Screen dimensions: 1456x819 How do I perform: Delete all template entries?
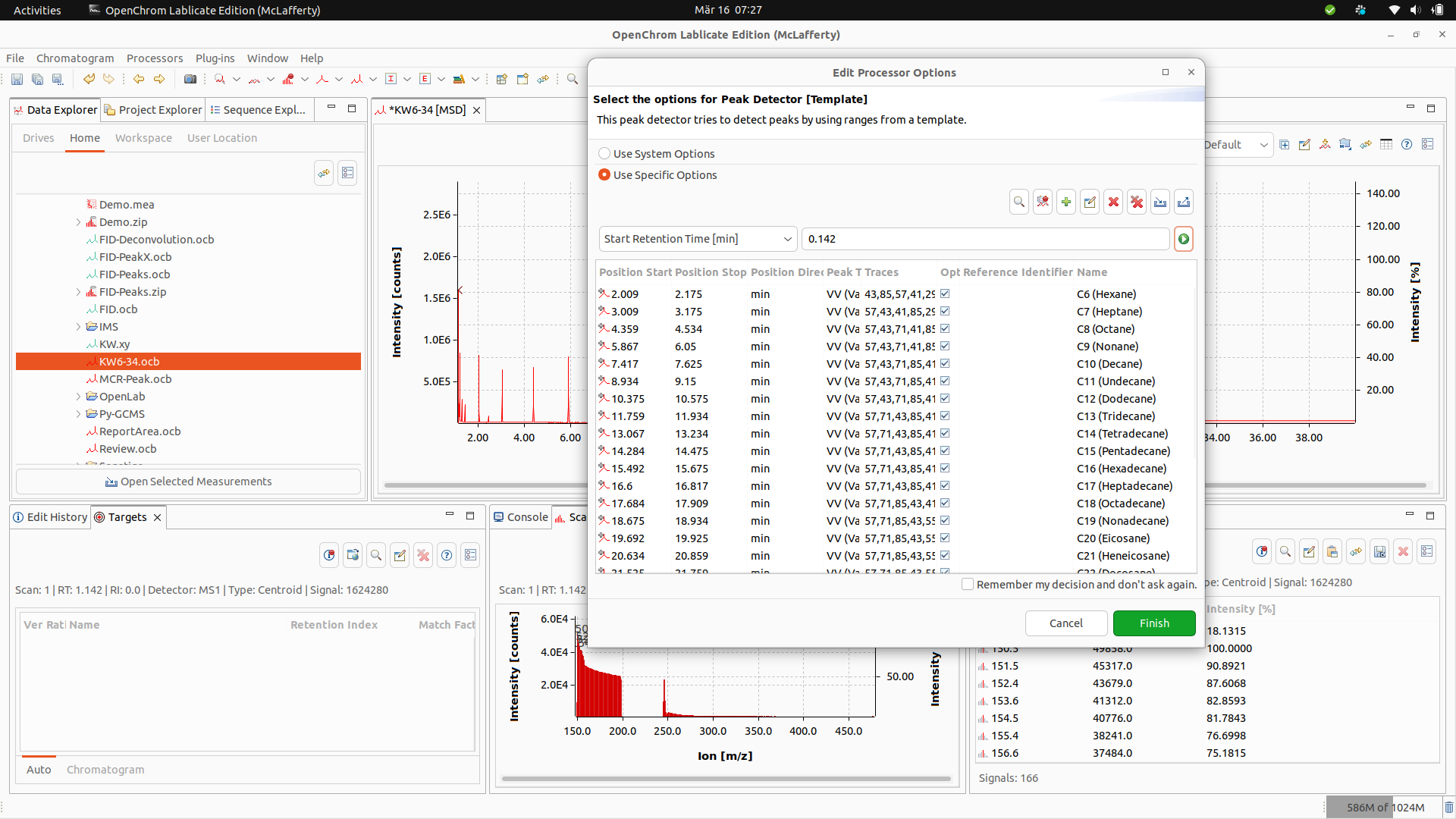coord(1137,202)
